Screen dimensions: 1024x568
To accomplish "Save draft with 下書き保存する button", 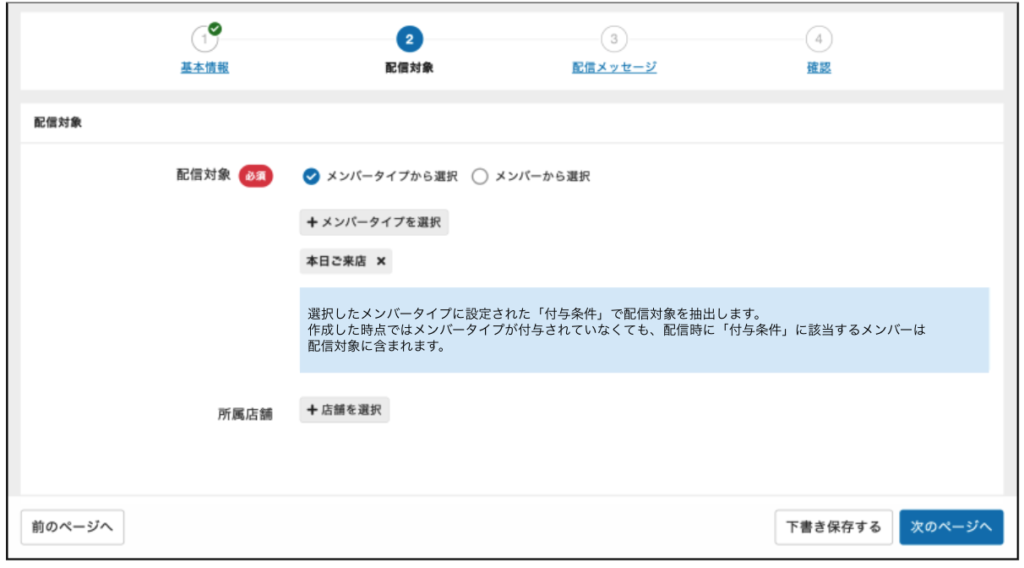I will coord(832,527).
